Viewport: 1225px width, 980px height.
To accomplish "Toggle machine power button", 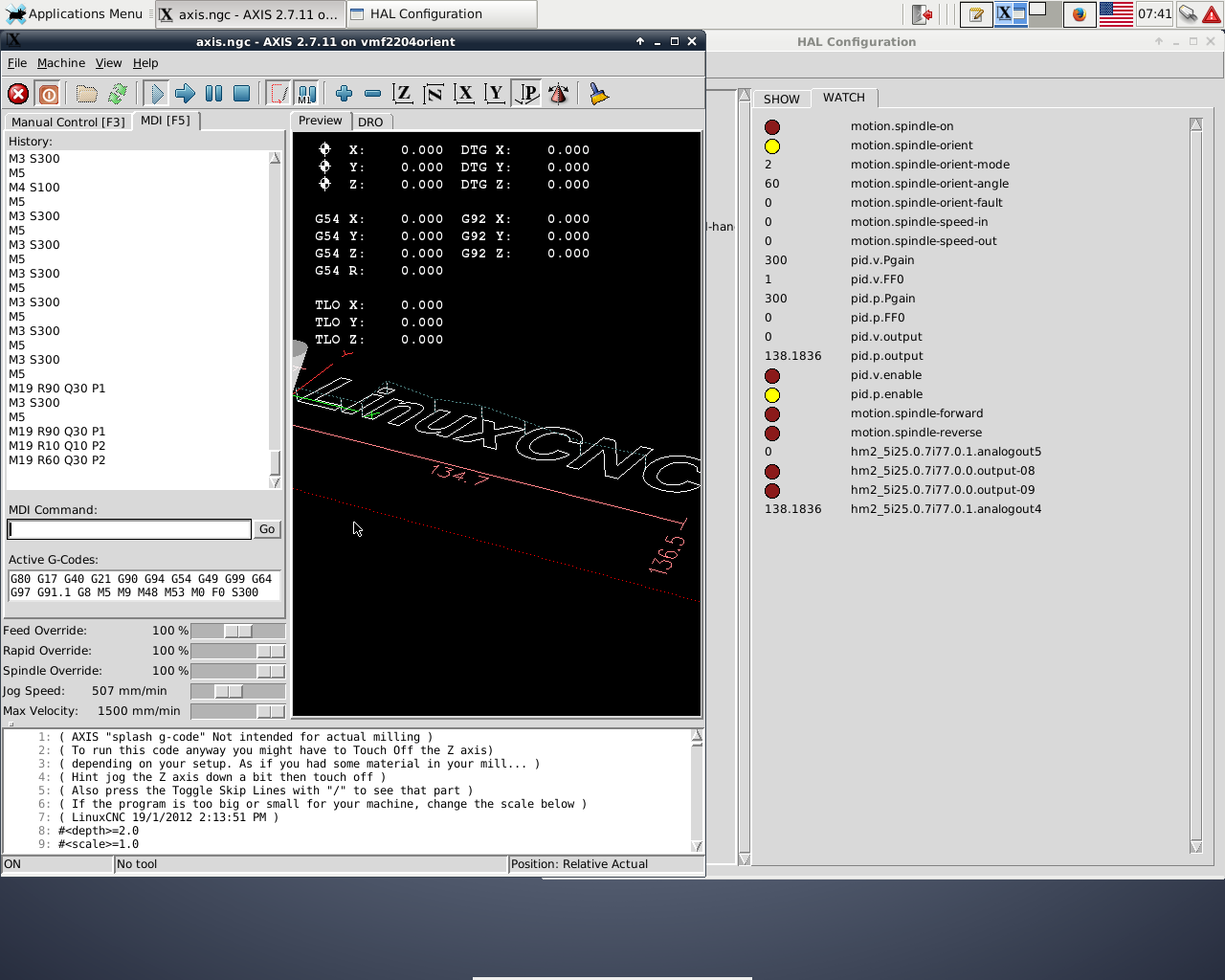I will click(x=49, y=94).
